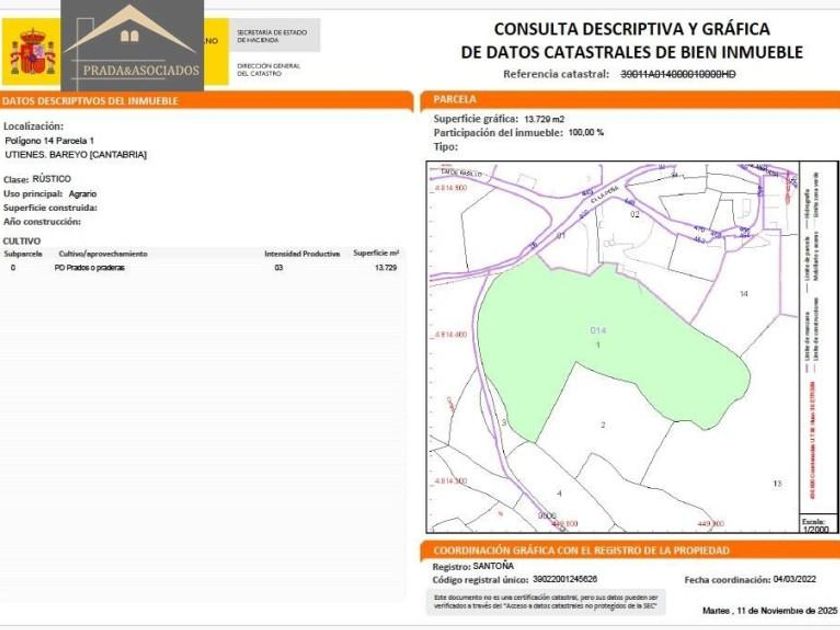
Task: Click the Secretaría de Estado de Hacienda label
Action: [272, 37]
